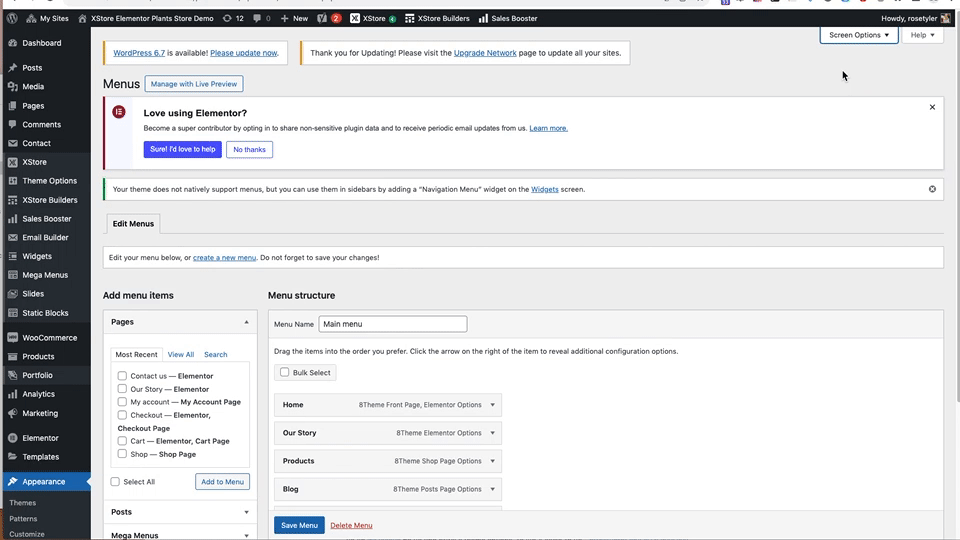Open the Elementor sidebar icon
The image size is (960, 540).
[13, 438]
